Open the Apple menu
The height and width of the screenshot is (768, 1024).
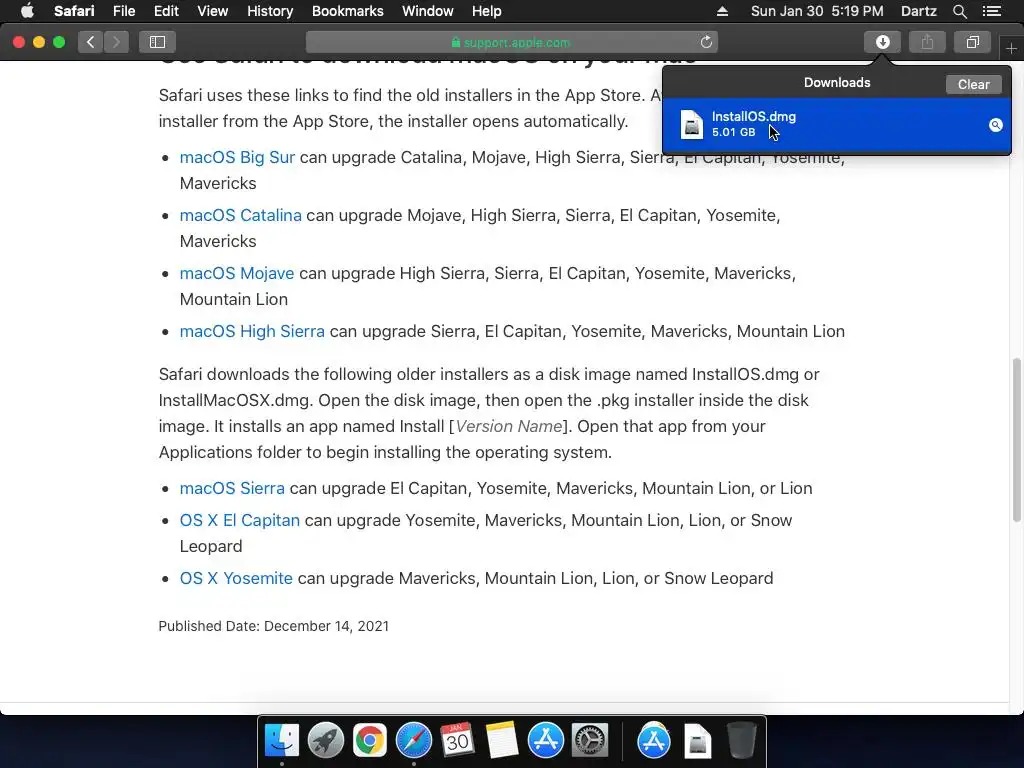click(x=27, y=11)
